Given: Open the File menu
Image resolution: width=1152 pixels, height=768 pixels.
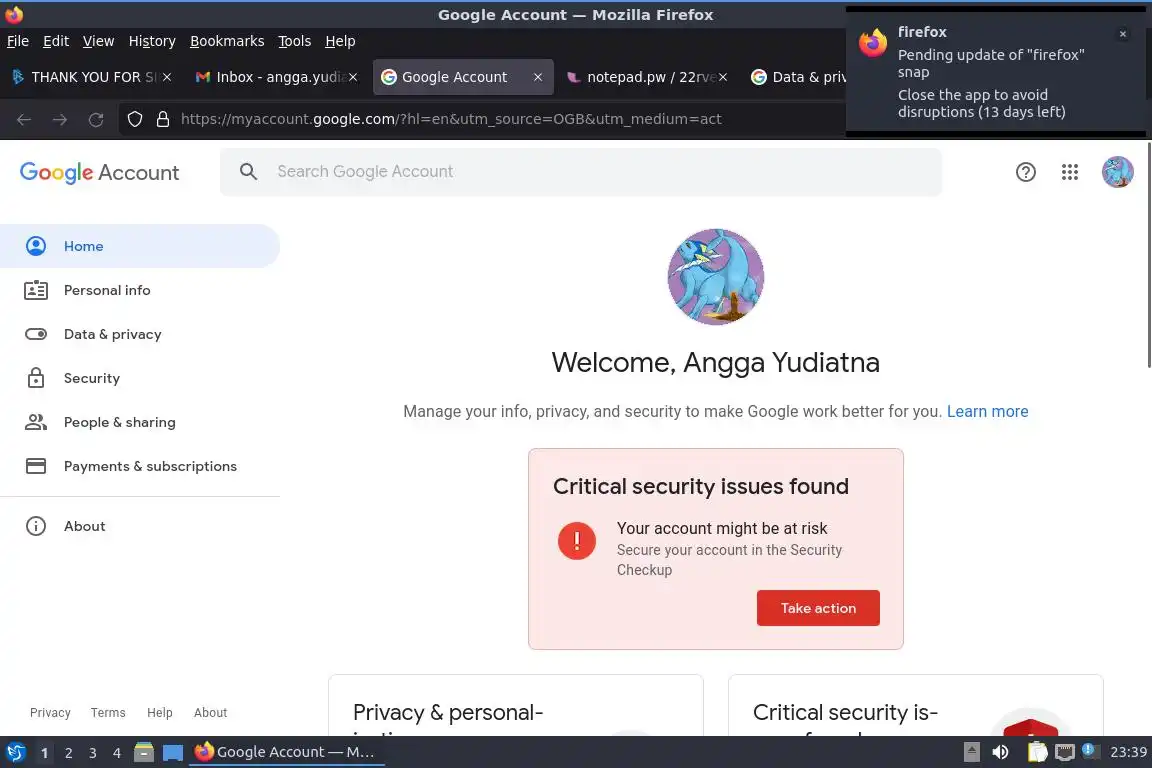Looking at the screenshot, I should pyautogui.click(x=18, y=41).
